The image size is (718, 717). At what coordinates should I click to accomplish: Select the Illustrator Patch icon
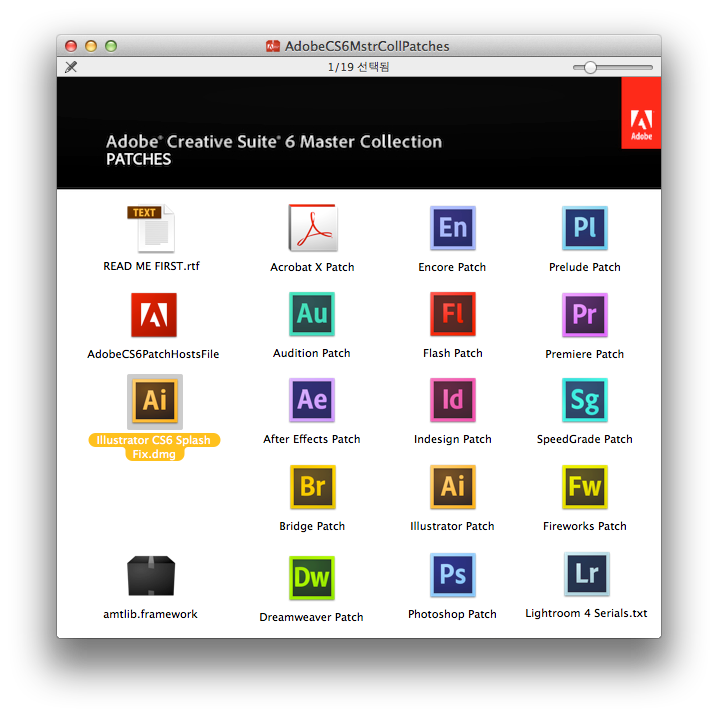coord(453,487)
